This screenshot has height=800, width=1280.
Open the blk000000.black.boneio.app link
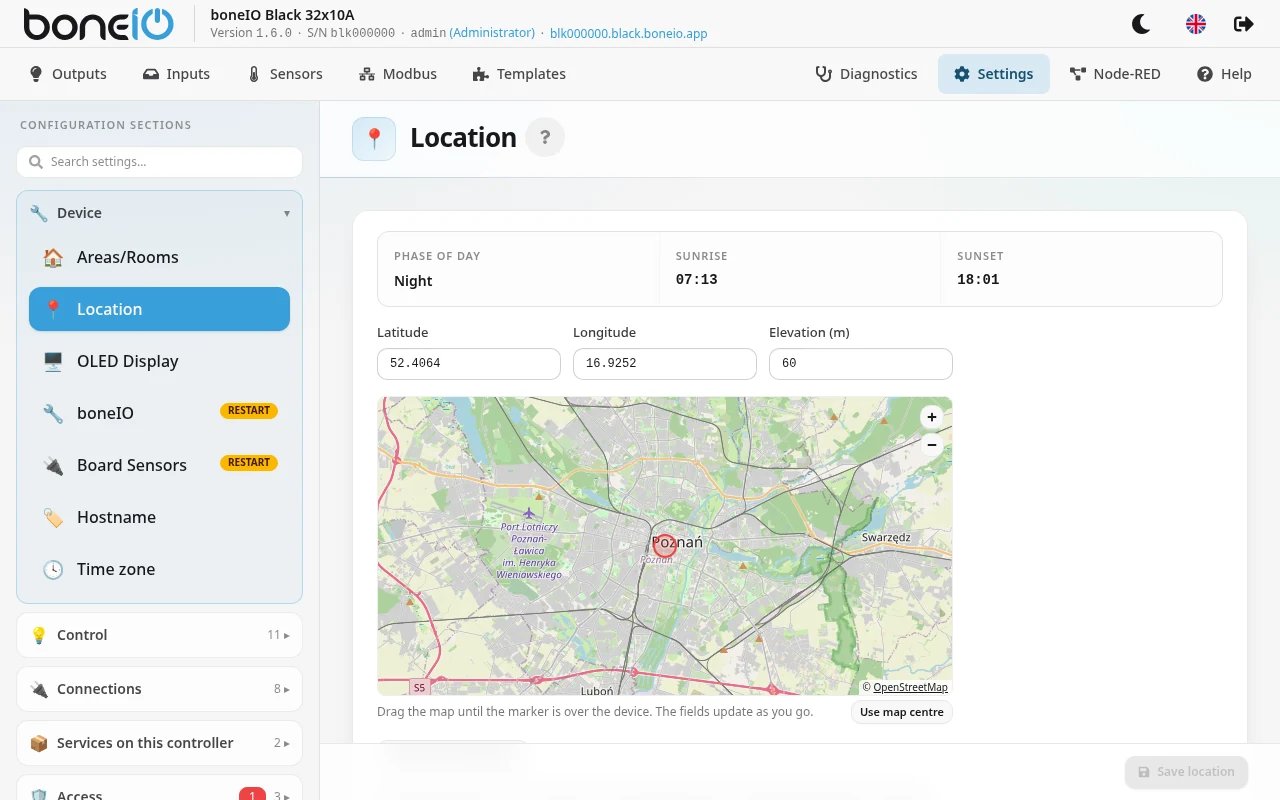[x=629, y=33]
